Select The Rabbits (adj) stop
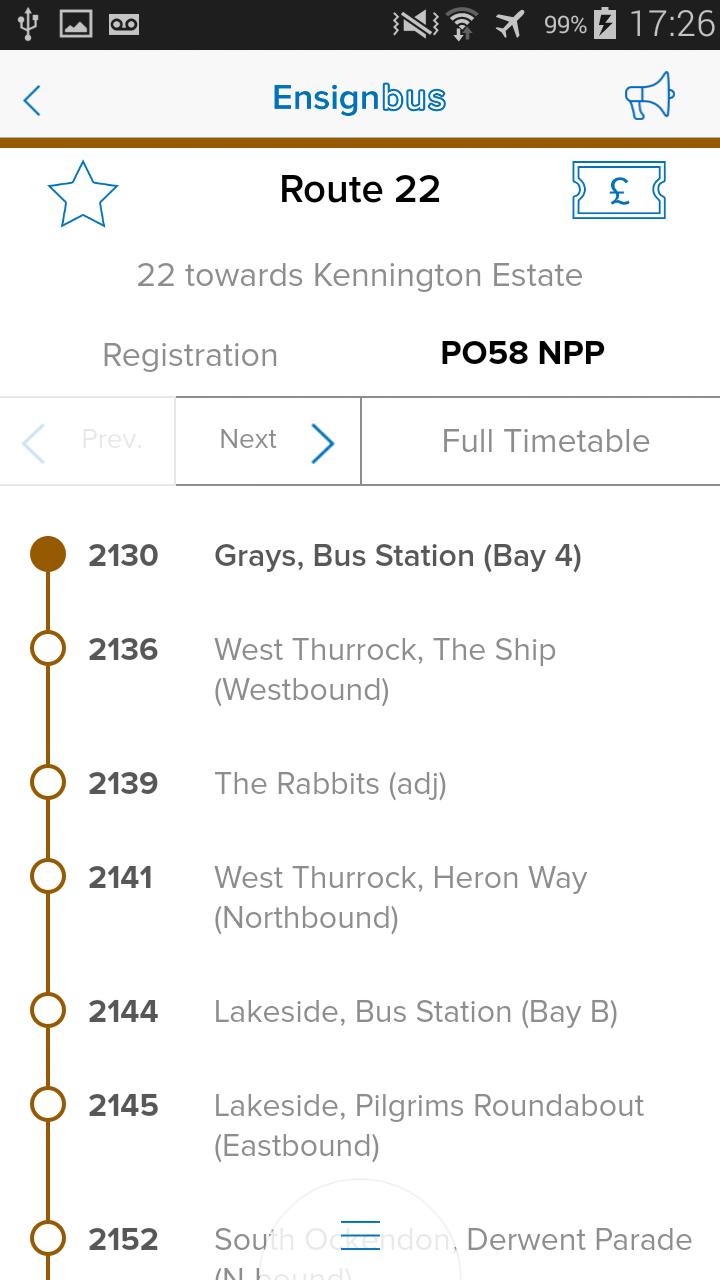Image resolution: width=720 pixels, height=1280 pixels. coord(330,784)
